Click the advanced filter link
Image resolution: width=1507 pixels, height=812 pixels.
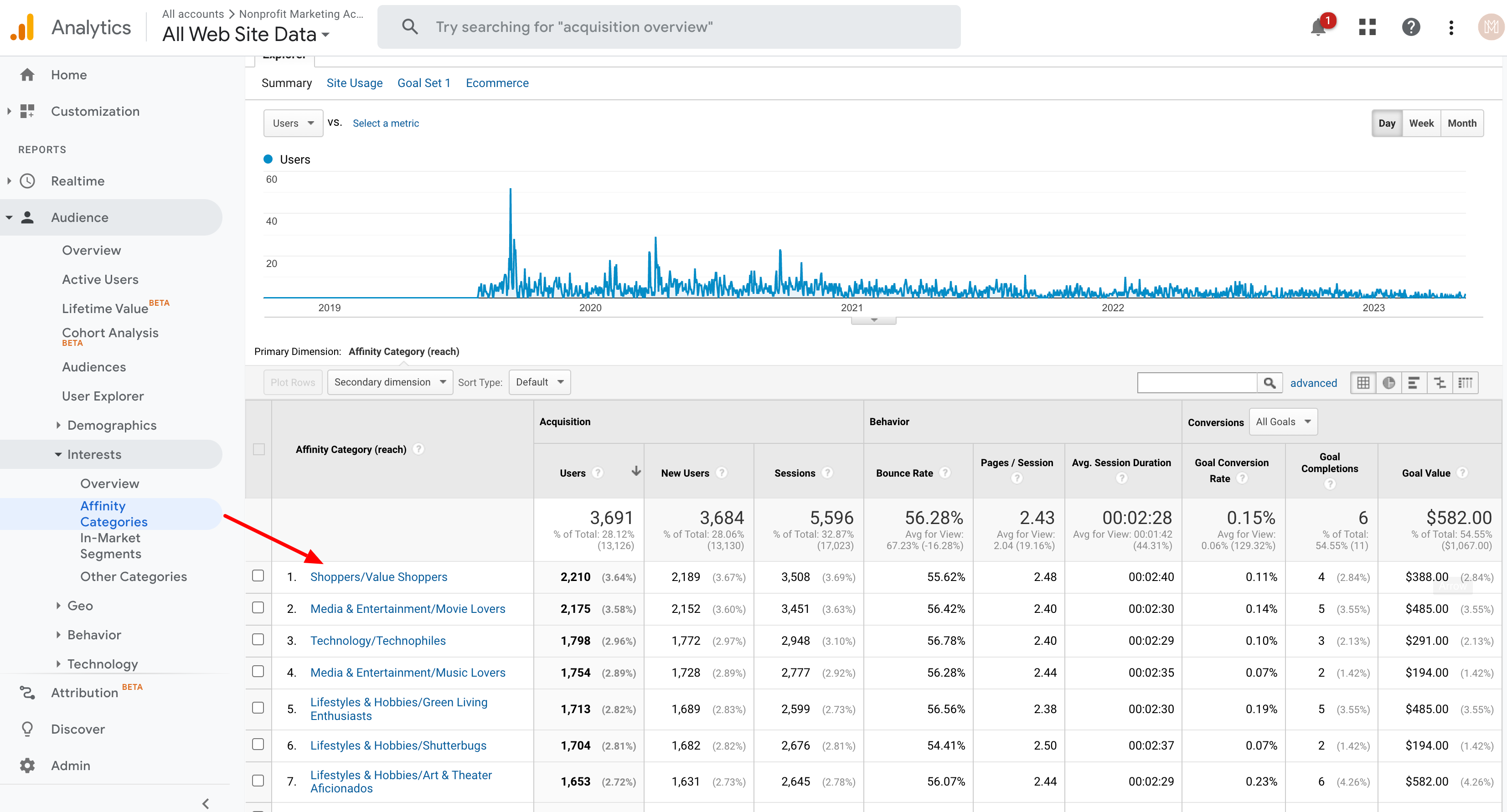(1313, 383)
